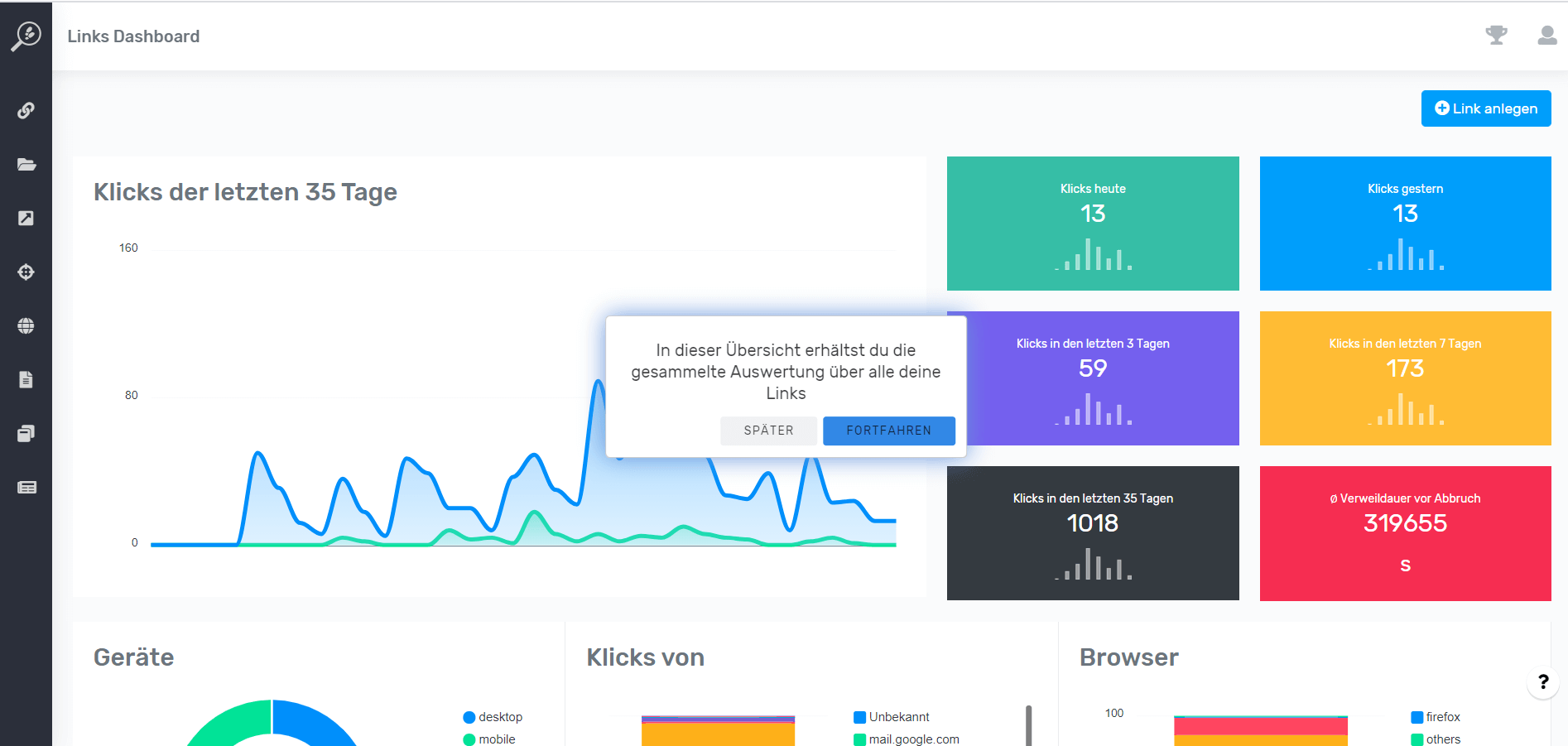This screenshot has width=1568, height=746.
Task: Click the Geräte heading
Action: click(133, 657)
